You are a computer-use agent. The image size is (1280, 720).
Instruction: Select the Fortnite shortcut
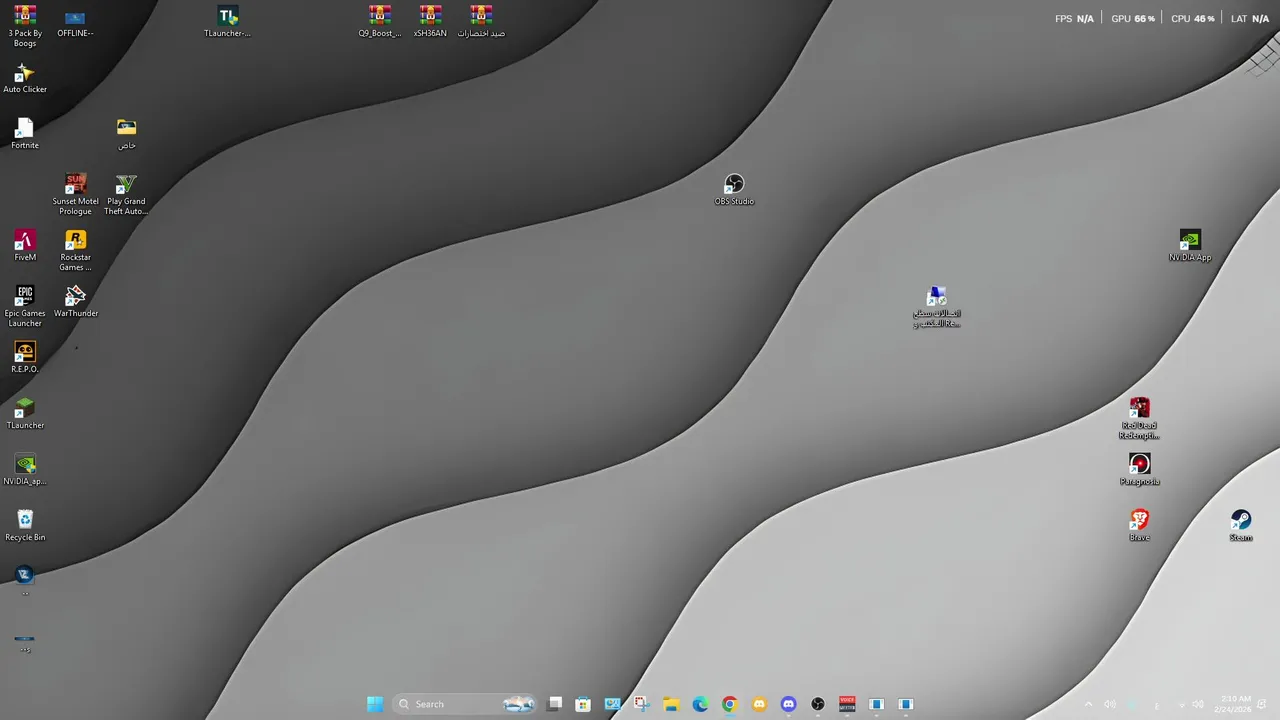click(25, 134)
